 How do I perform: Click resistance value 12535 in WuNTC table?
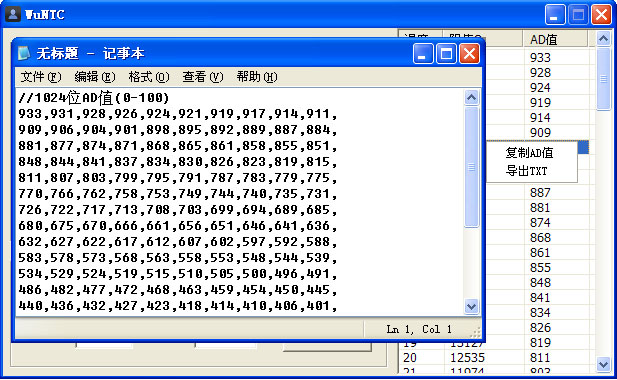467,358
